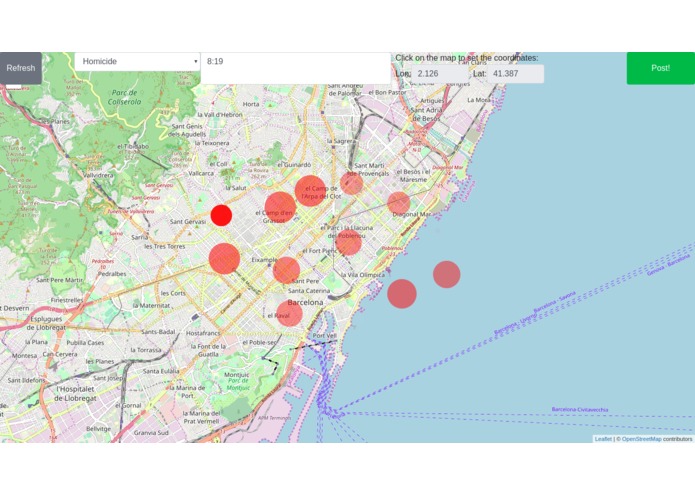Click the Esplugues de Llobregat label
This screenshot has width=695, height=494.
click(x=46, y=323)
